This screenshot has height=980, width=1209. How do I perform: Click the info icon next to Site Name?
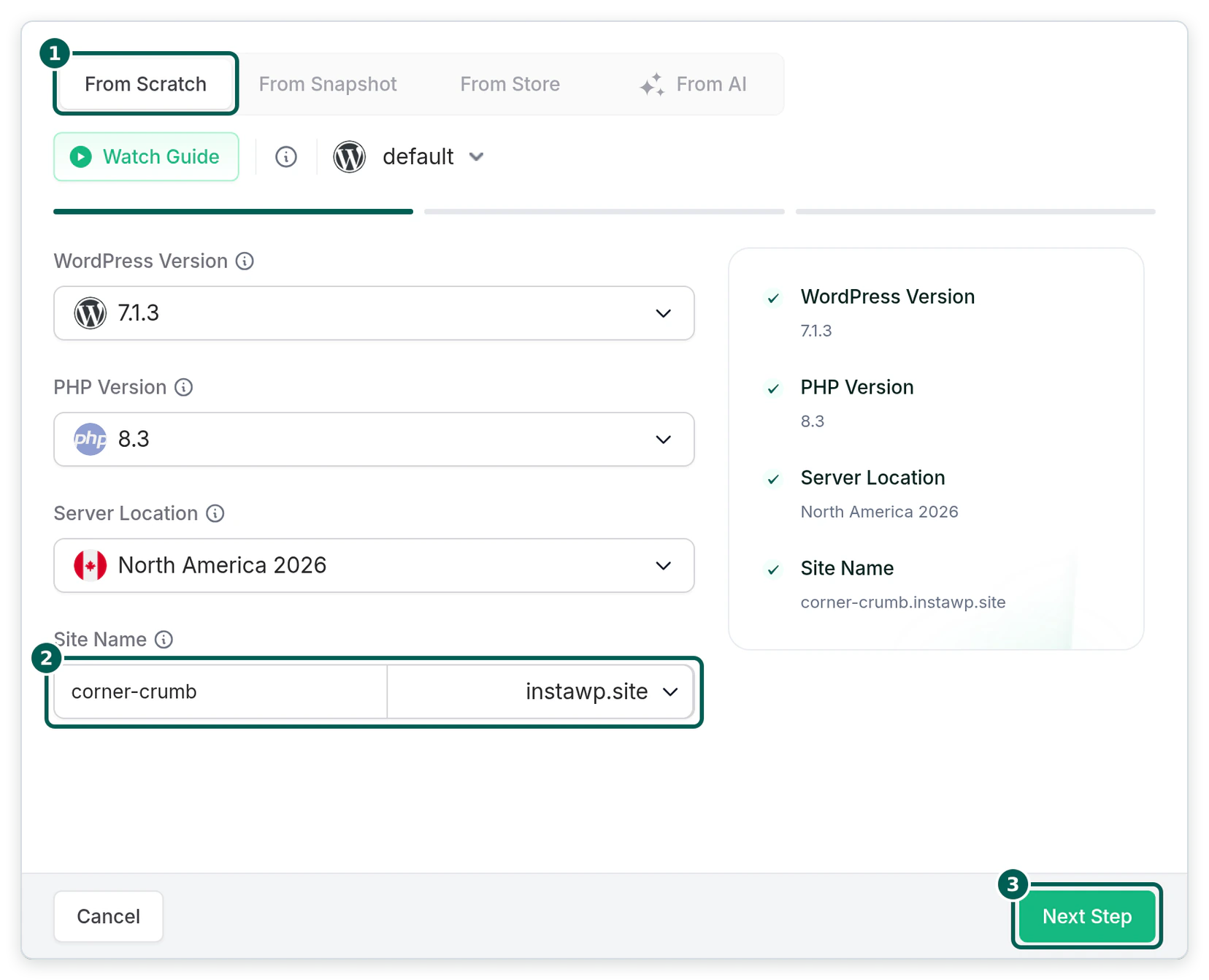coord(164,639)
